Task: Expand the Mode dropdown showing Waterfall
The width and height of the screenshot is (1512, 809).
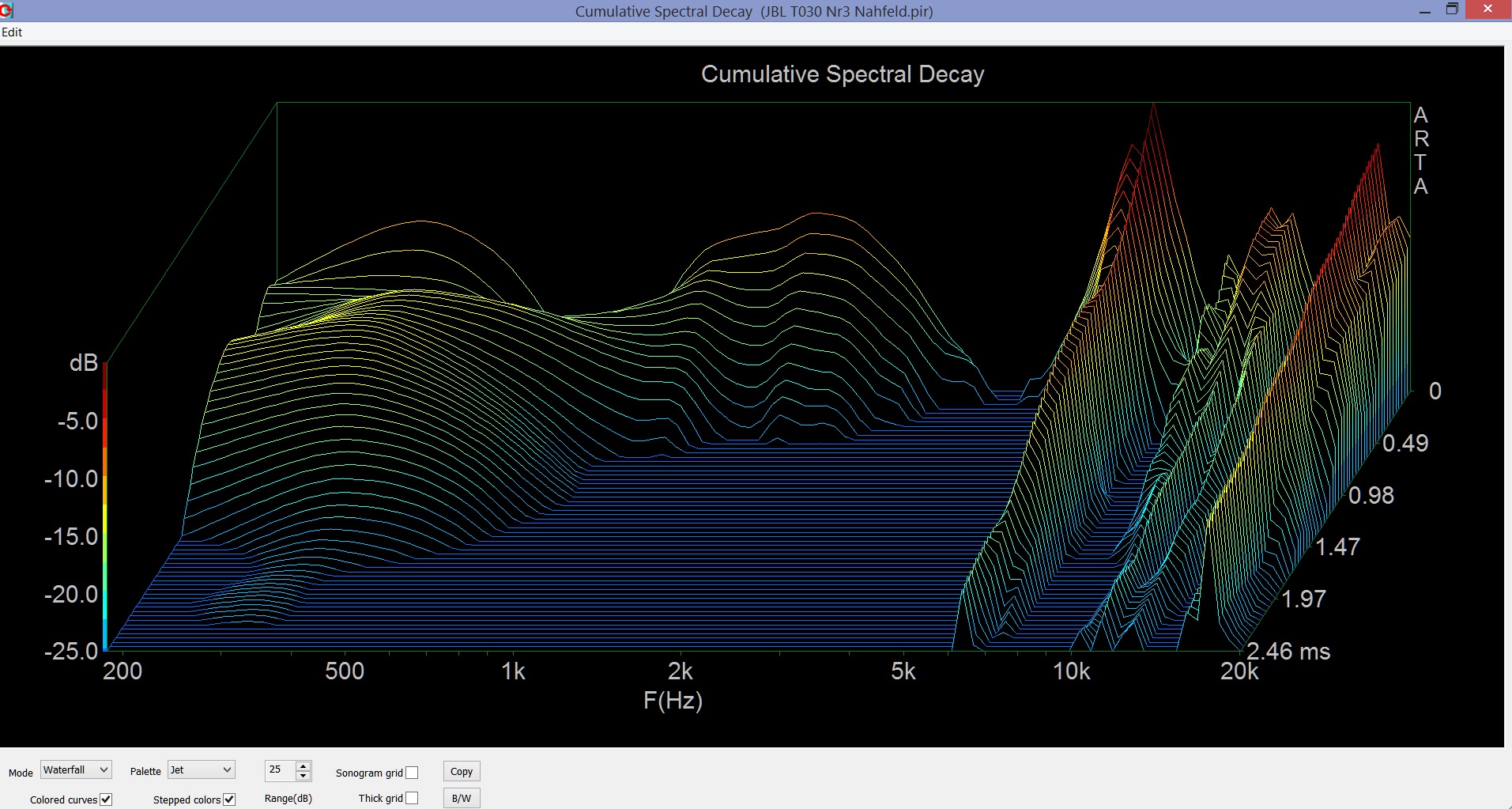Action: pyautogui.click(x=76, y=770)
